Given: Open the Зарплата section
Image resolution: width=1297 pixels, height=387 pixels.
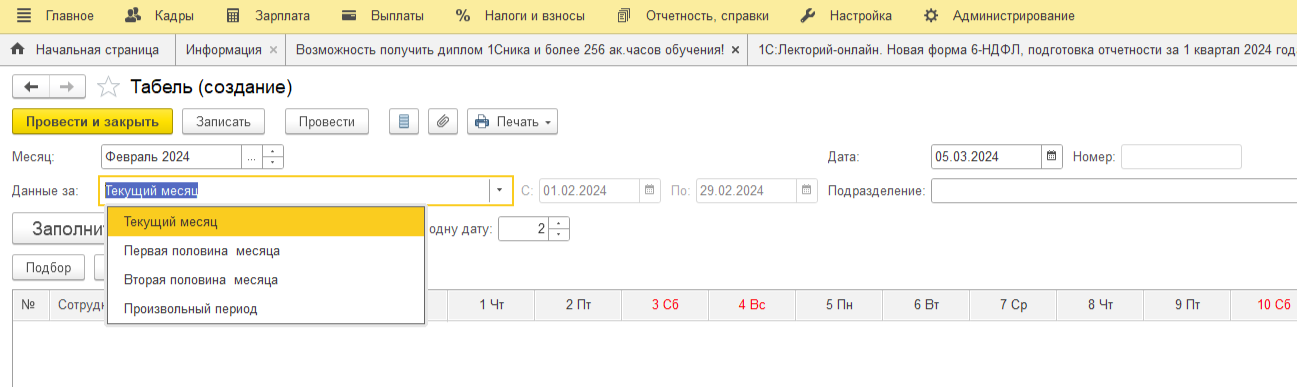Looking at the screenshot, I should coord(268,15).
